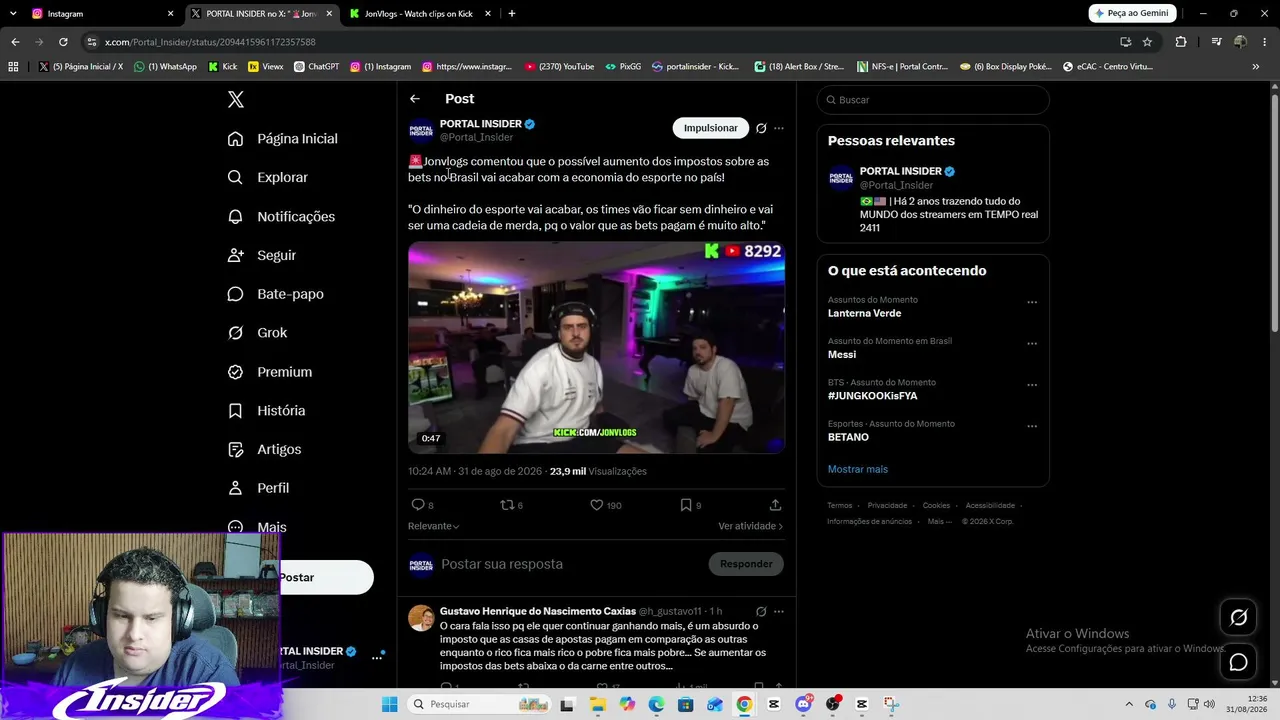
Task: Open a new browser tab
Action: coord(512,14)
